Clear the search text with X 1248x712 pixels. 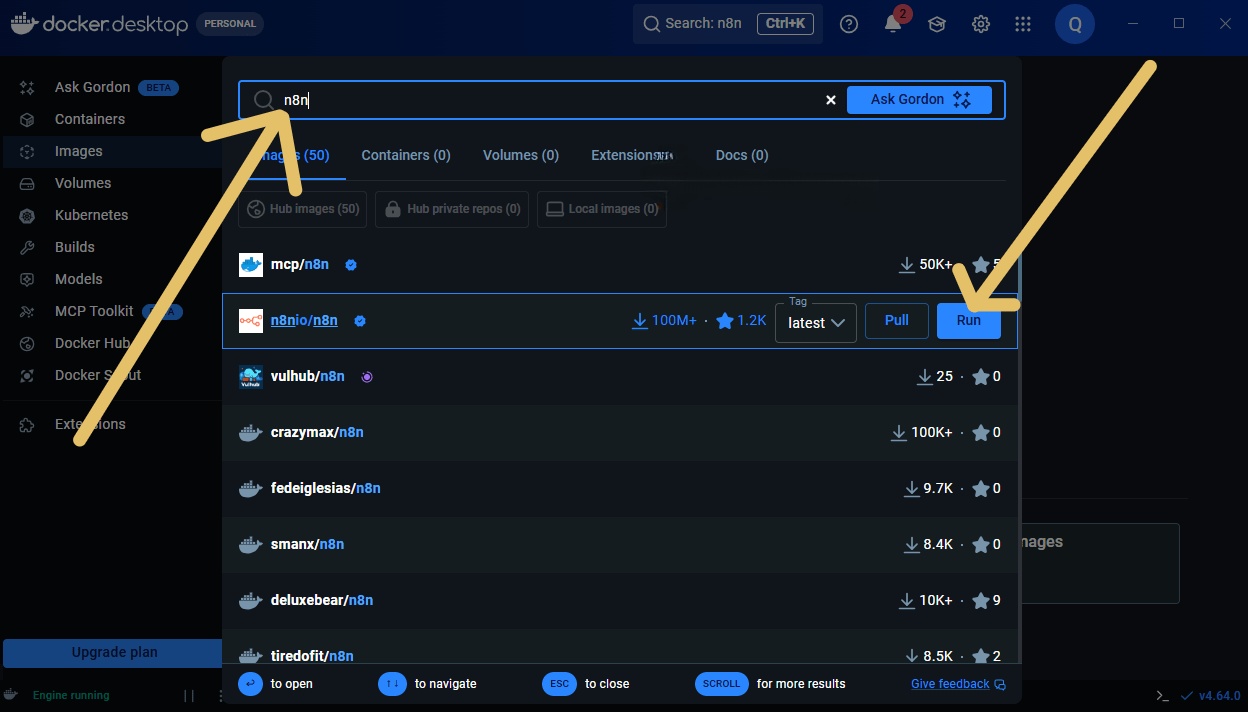(830, 100)
